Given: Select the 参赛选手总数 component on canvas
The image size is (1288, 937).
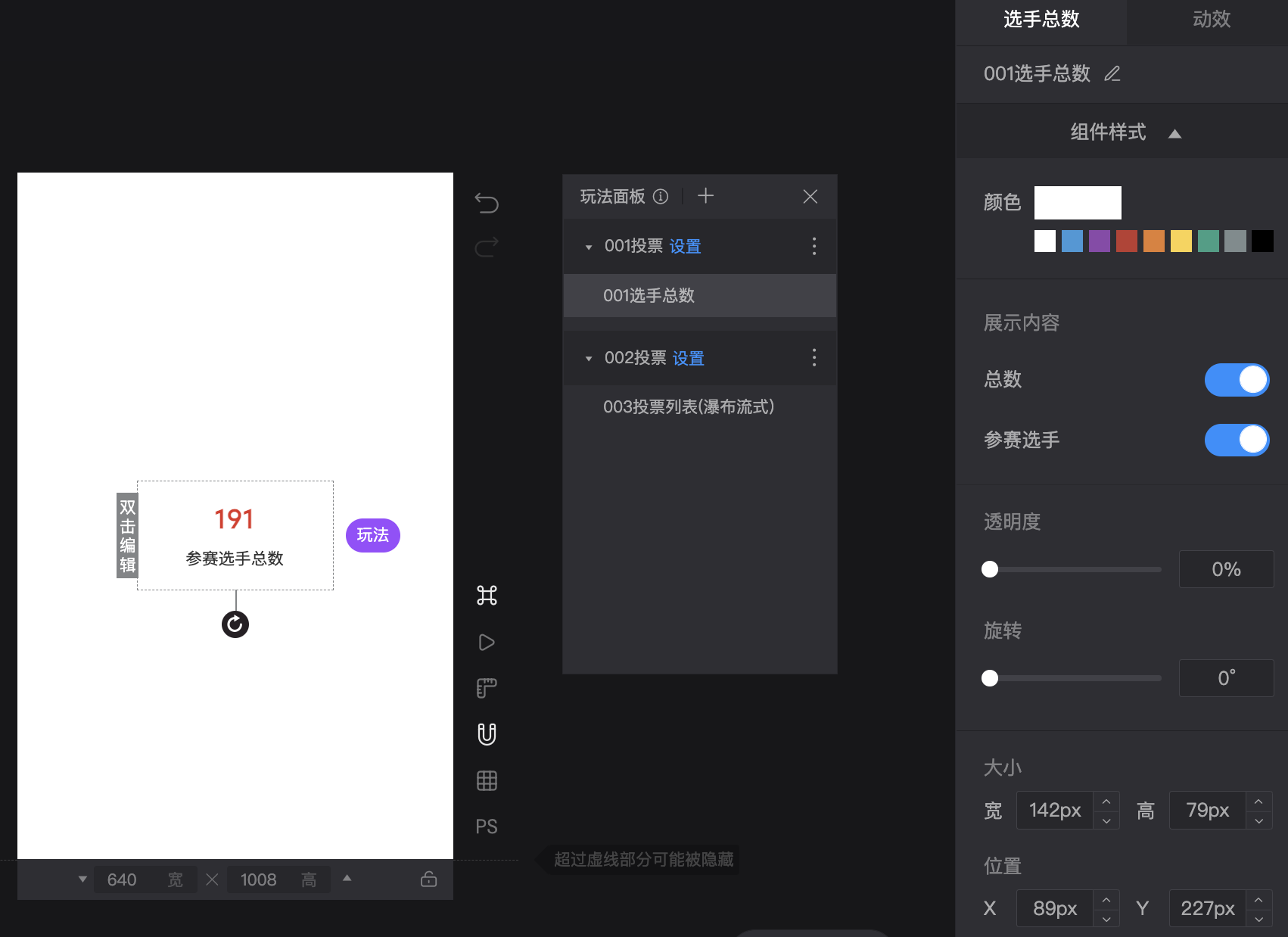Looking at the screenshot, I should (235, 535).
